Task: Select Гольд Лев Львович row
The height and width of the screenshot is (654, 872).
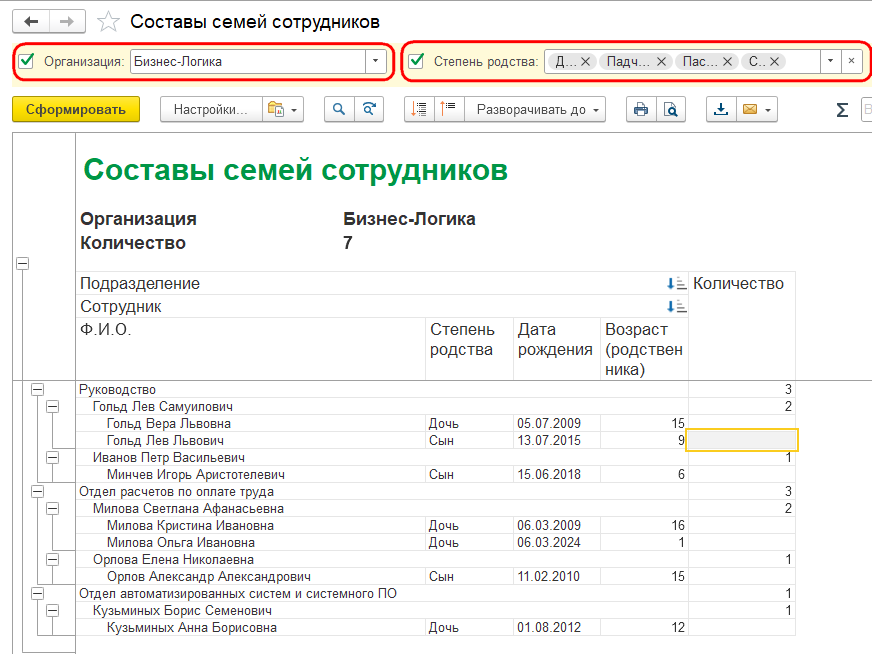Action: [x=435, y=440]
